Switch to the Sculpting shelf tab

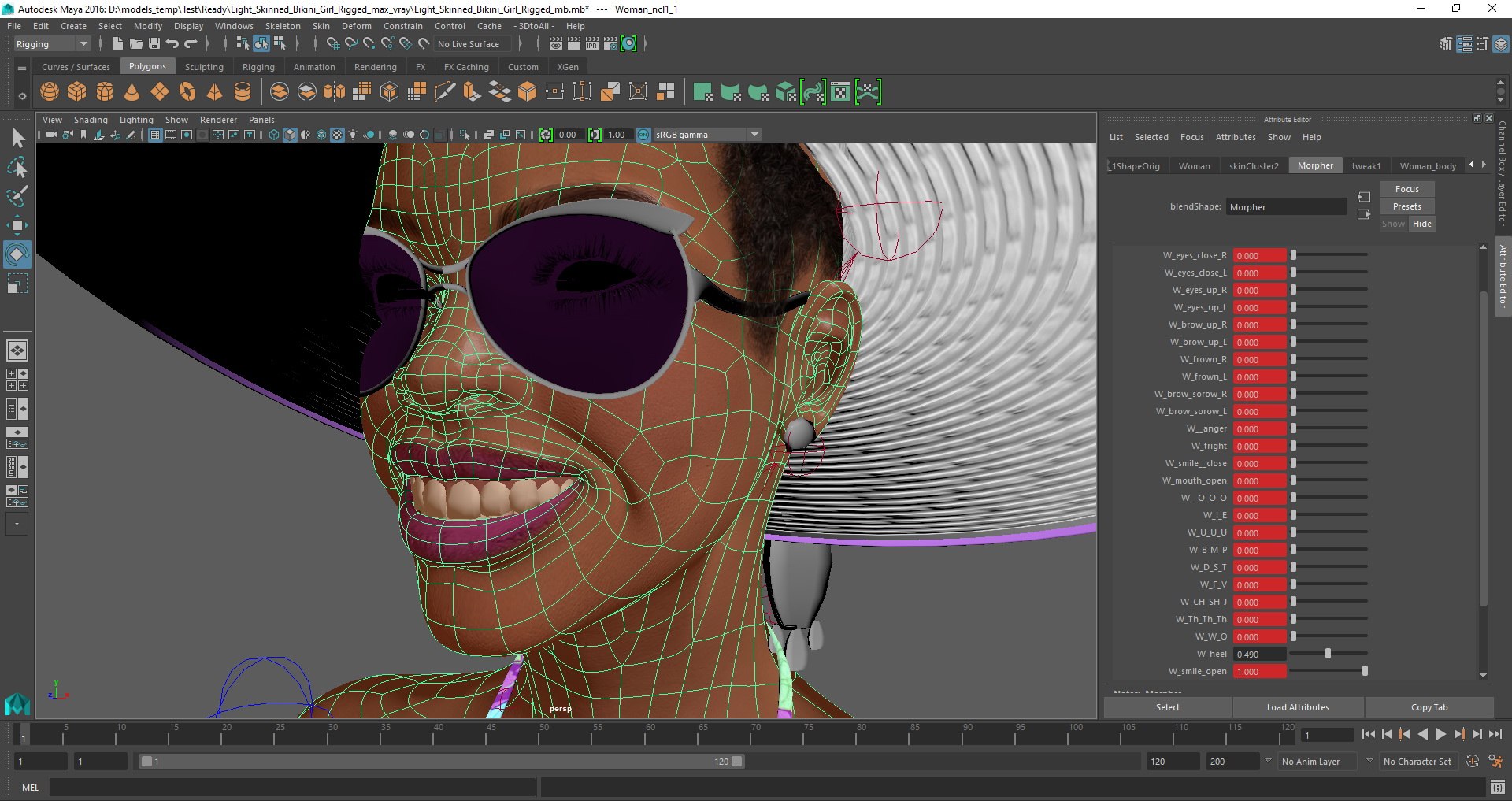coord(204,67)
